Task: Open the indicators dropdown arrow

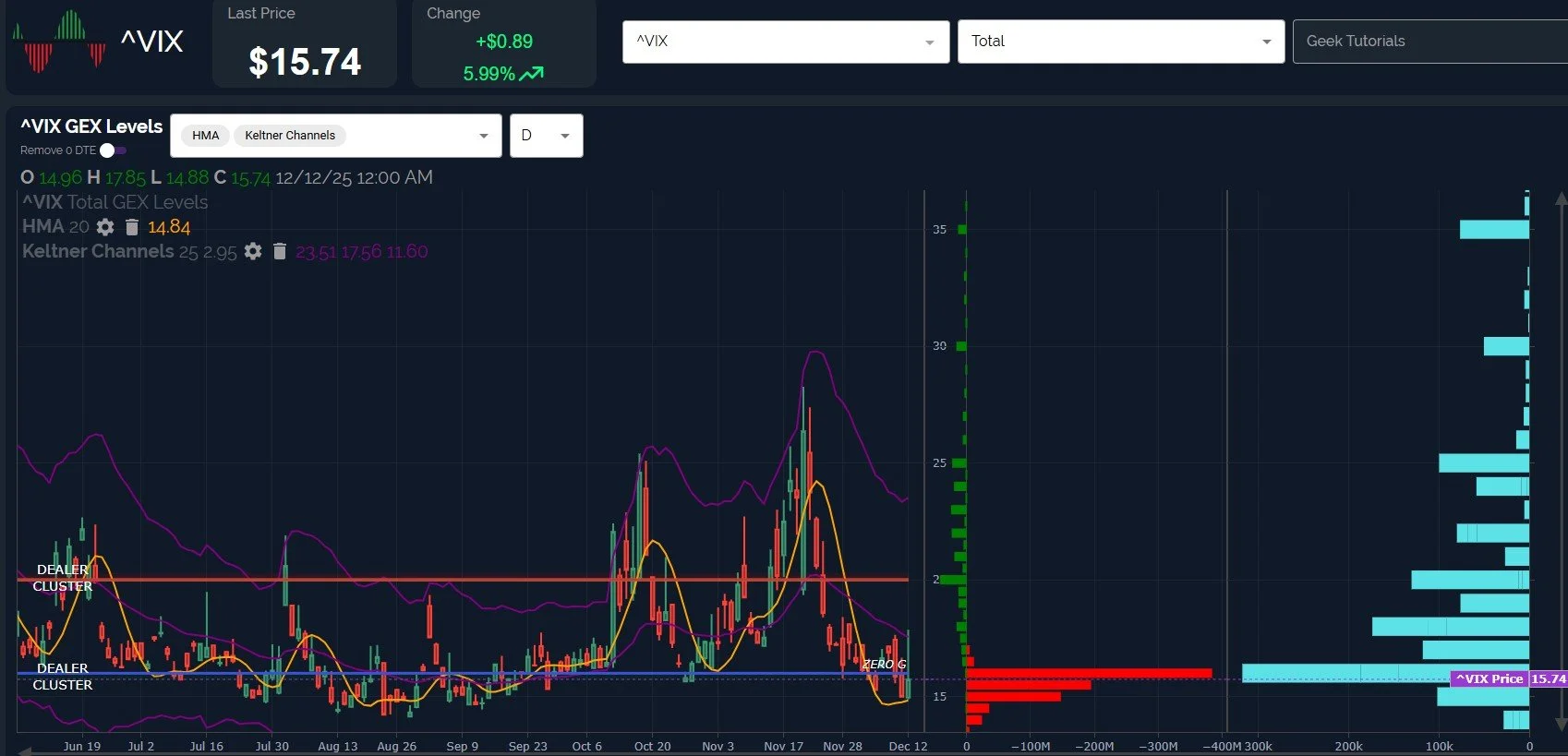Action: (483, 136)
